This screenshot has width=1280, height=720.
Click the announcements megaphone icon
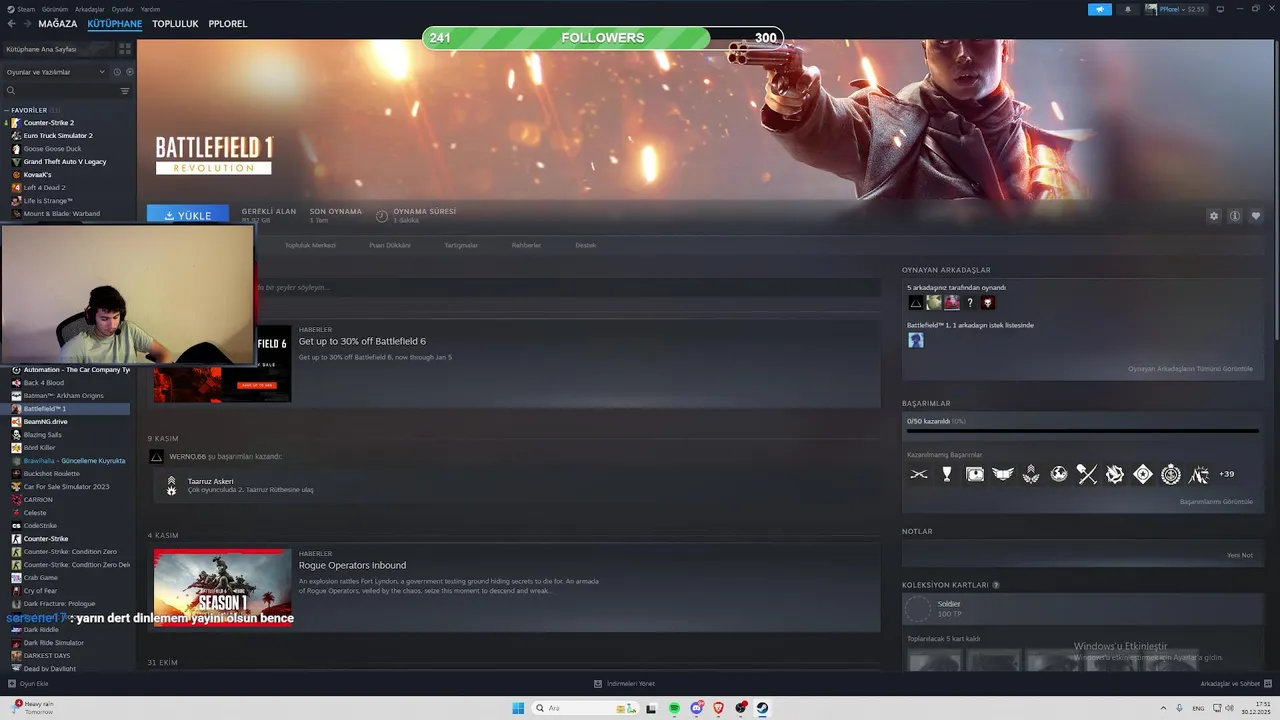1100,9
